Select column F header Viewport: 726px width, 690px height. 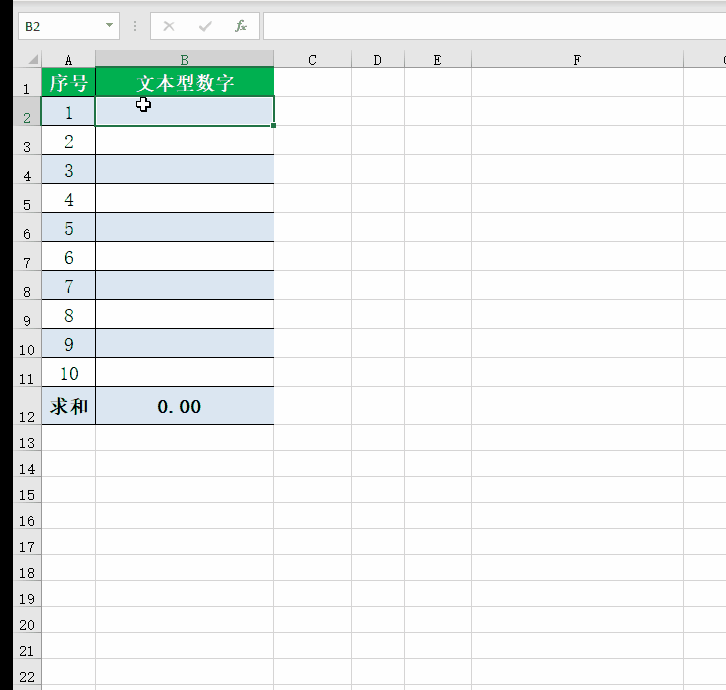tap(577, 59)
